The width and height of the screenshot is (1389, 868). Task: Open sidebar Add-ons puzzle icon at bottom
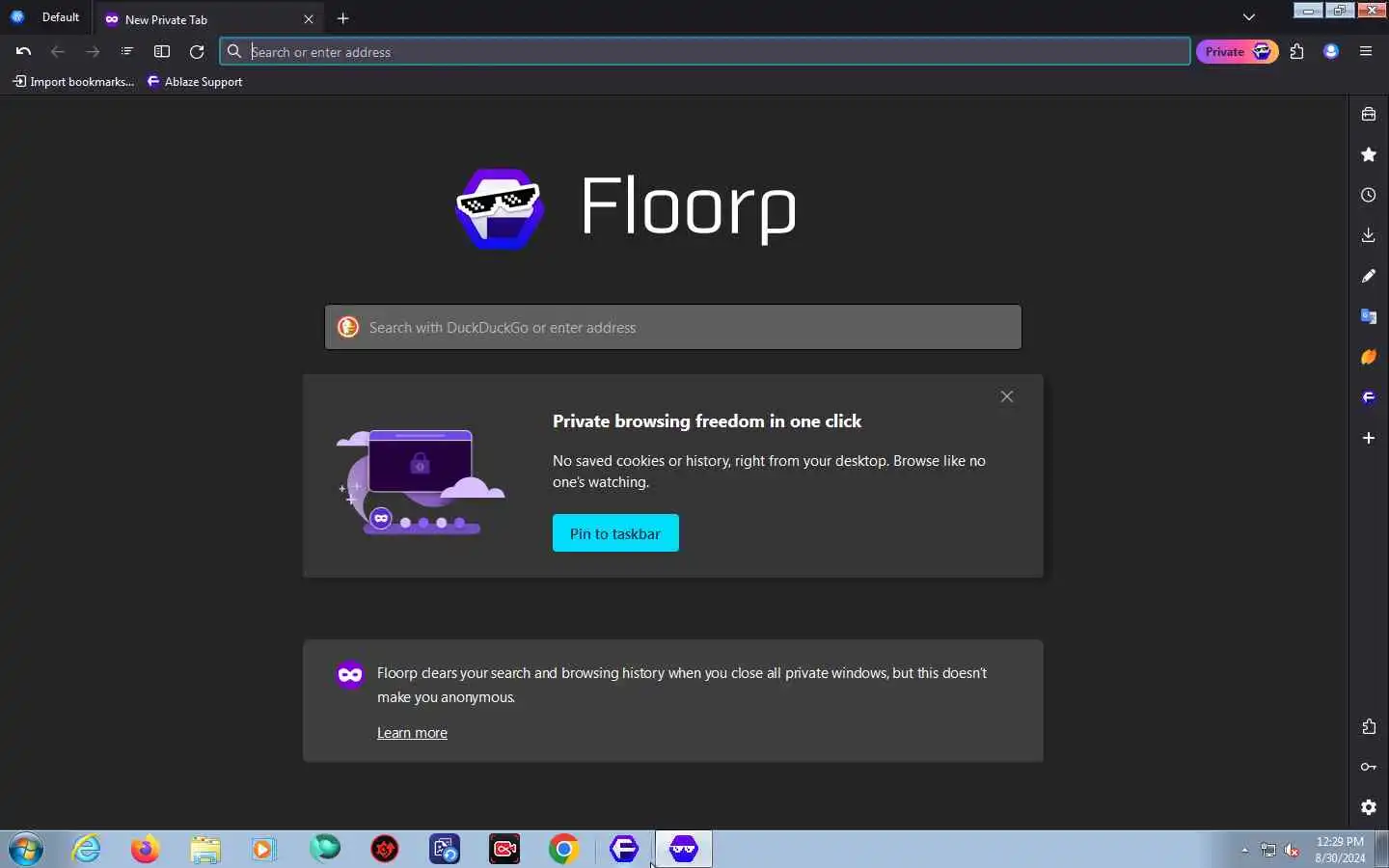click(1369, 727)
